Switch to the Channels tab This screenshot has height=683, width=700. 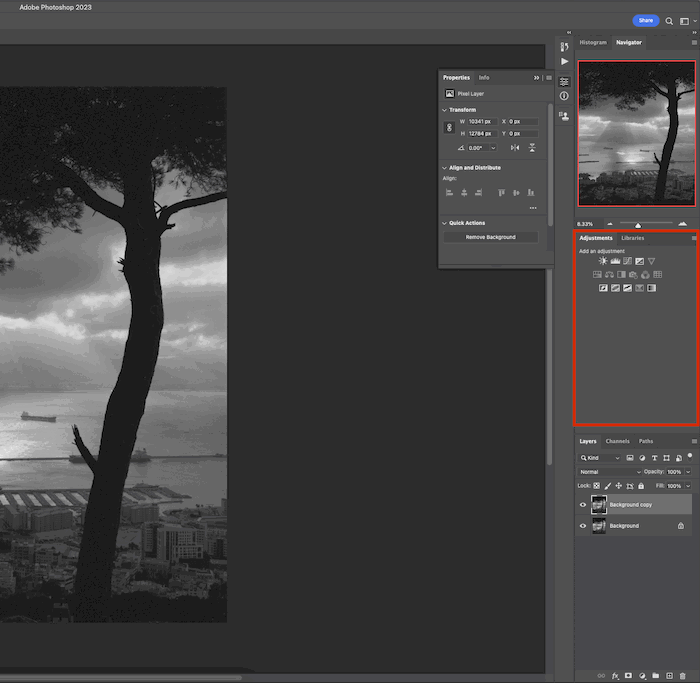(x=617, y=441)
